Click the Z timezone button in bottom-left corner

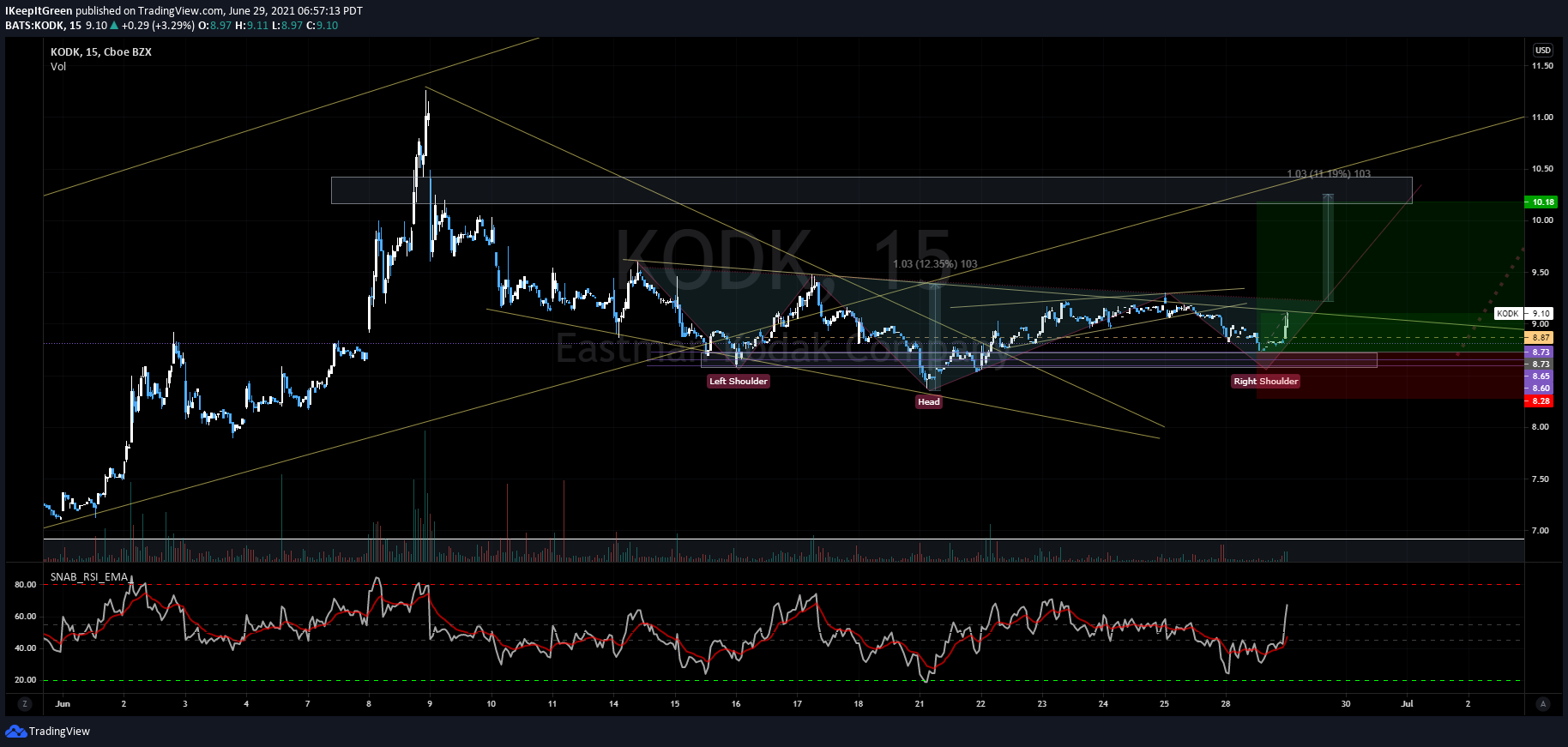25,703
